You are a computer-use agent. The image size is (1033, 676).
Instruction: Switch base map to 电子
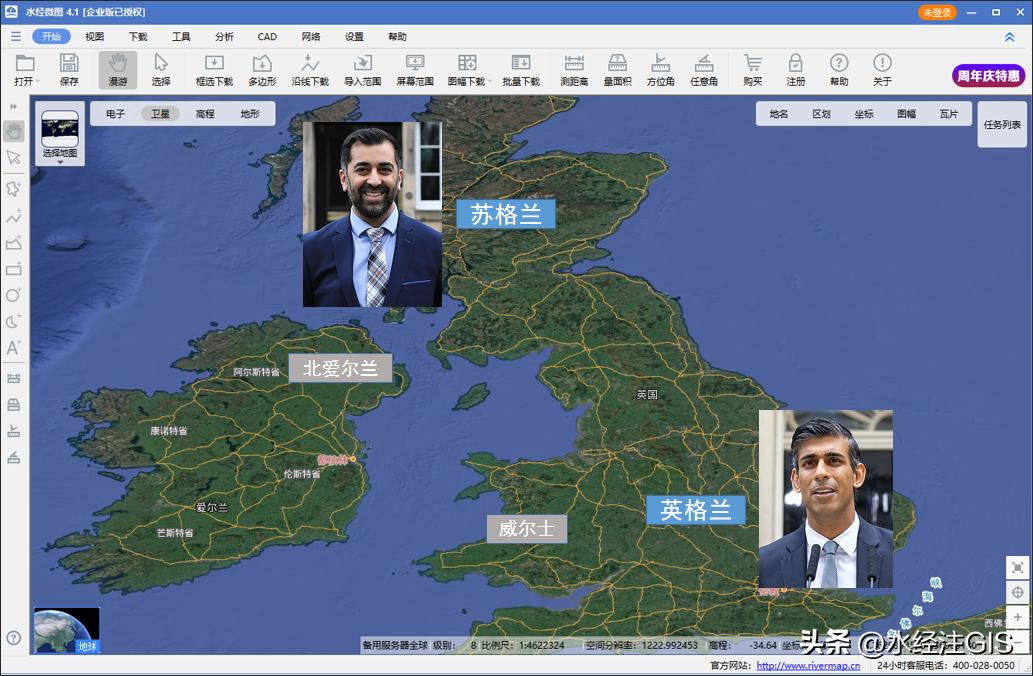116,114
